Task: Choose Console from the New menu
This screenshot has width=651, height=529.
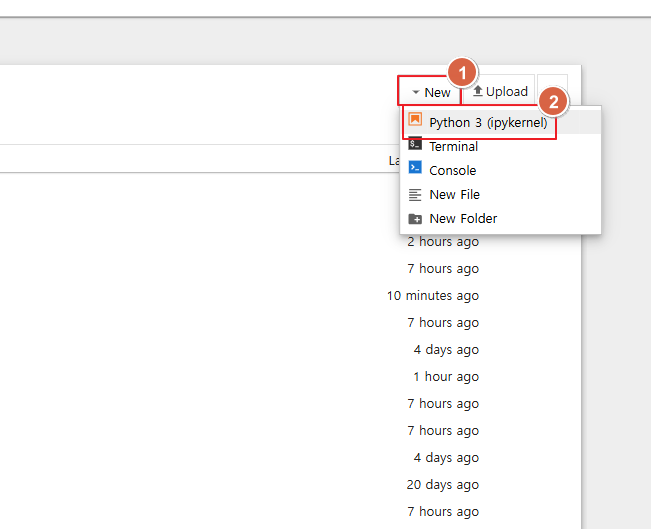Action: coord(500,170)
